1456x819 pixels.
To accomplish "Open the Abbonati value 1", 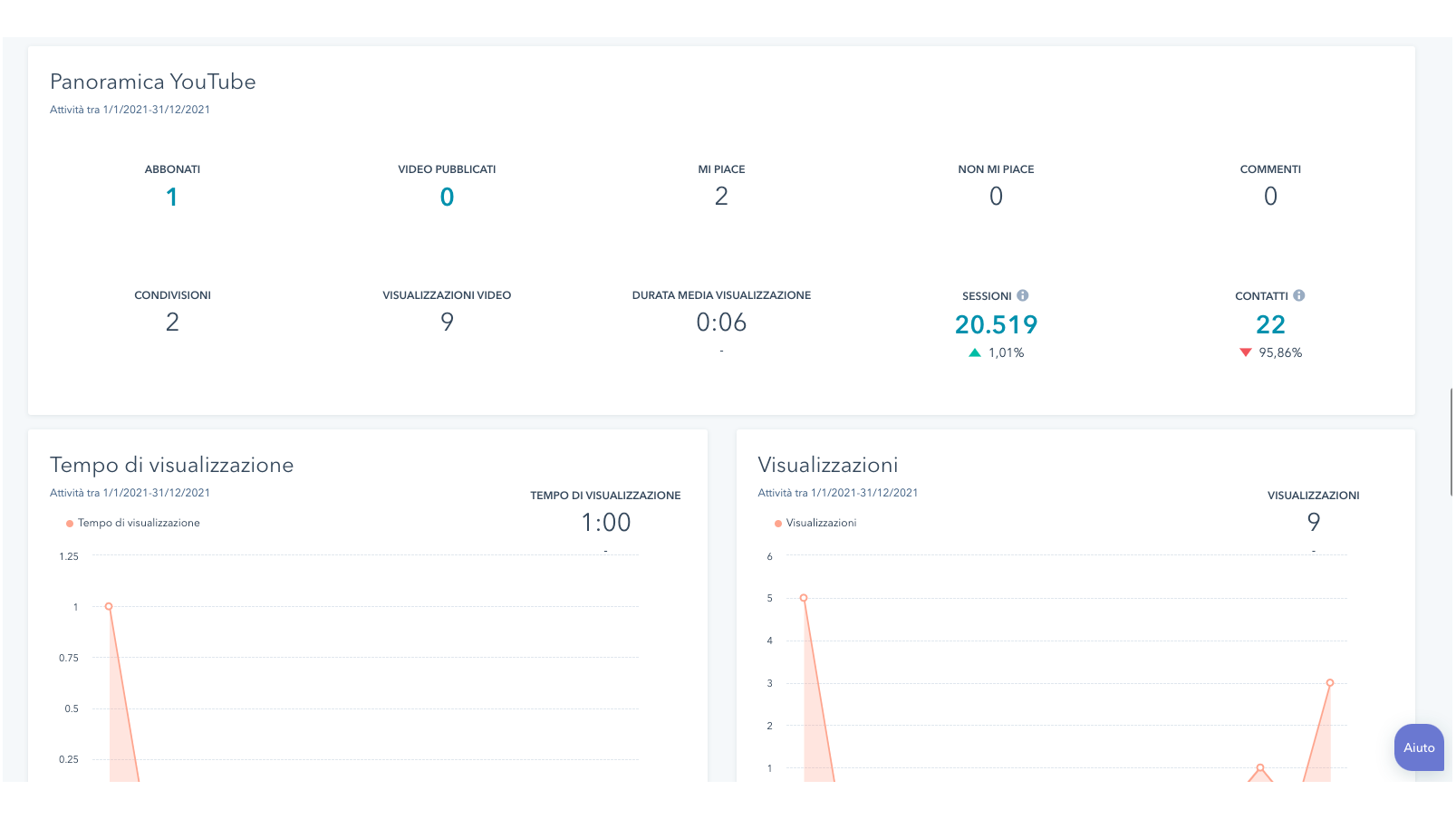I will (x=172, y=197).
